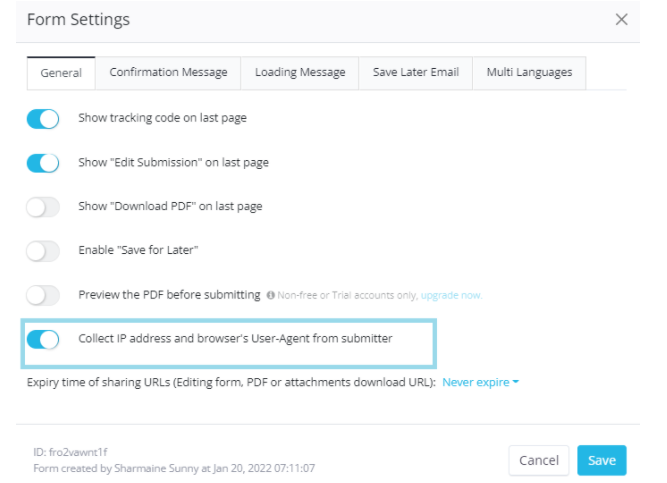Open the Confirmation Message tab

click(168, 73)
